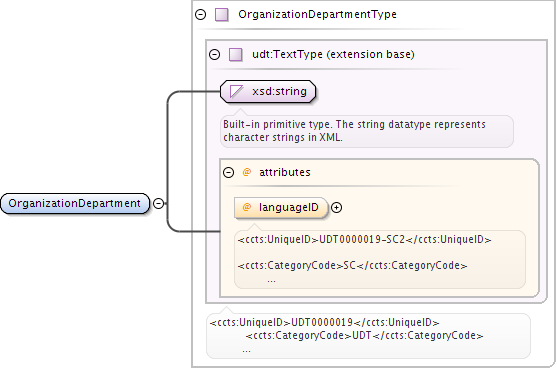Image resolution: width=557 pixels, height=369 pixels.
Task: Click the @ icon inside languageID node
Action: click(247, 207)
